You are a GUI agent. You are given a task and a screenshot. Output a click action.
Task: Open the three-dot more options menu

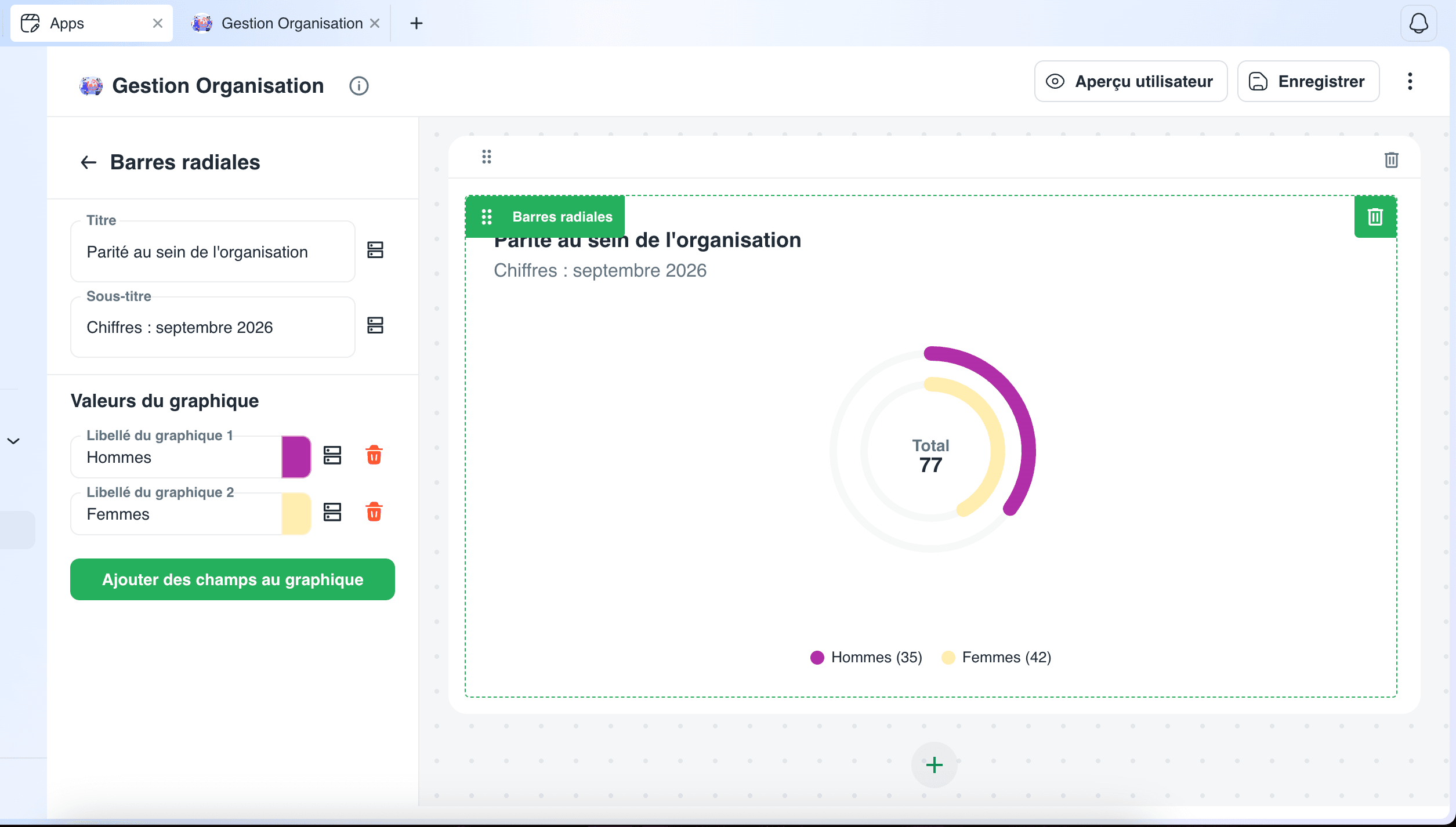tap(1410, 81)
